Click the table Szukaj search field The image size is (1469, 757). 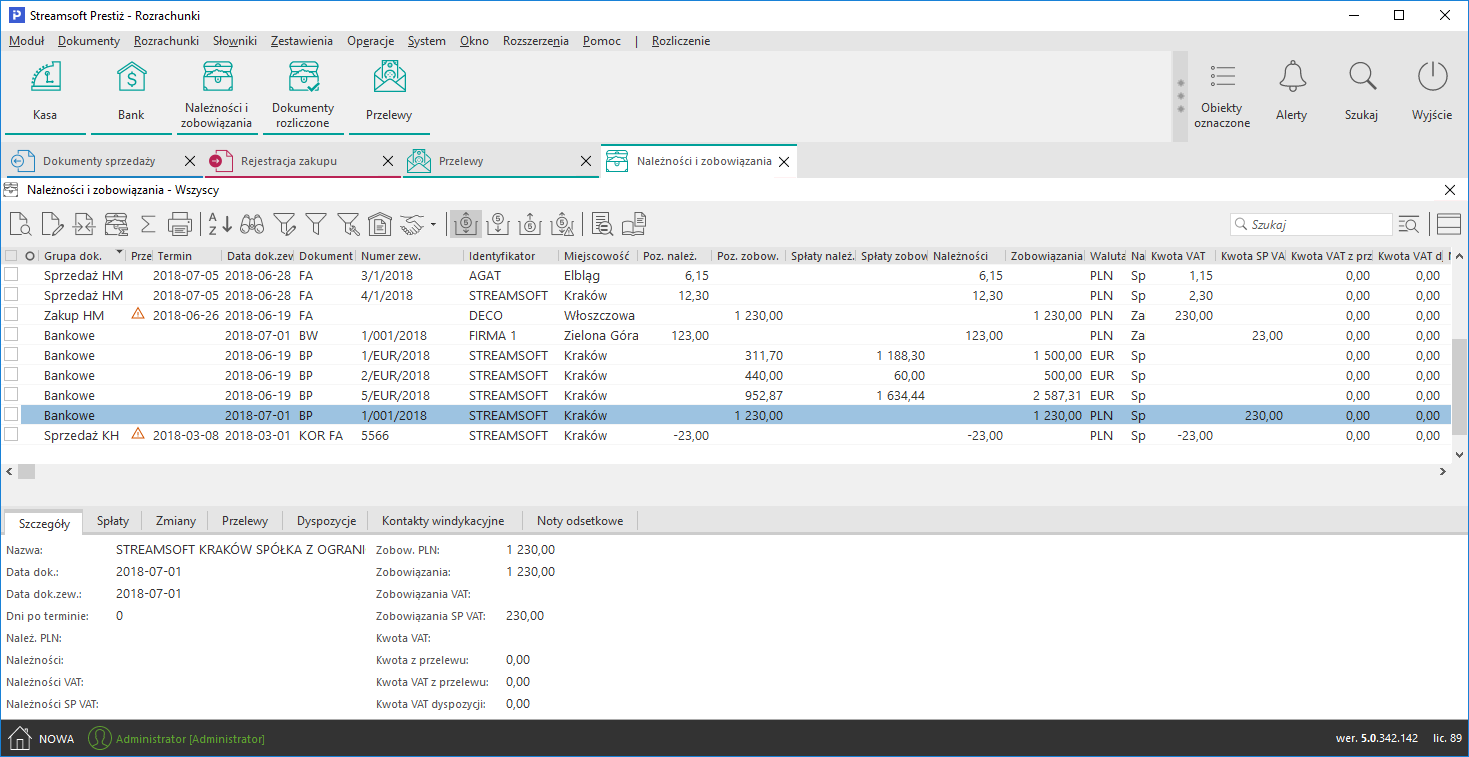coord(1311,225)
